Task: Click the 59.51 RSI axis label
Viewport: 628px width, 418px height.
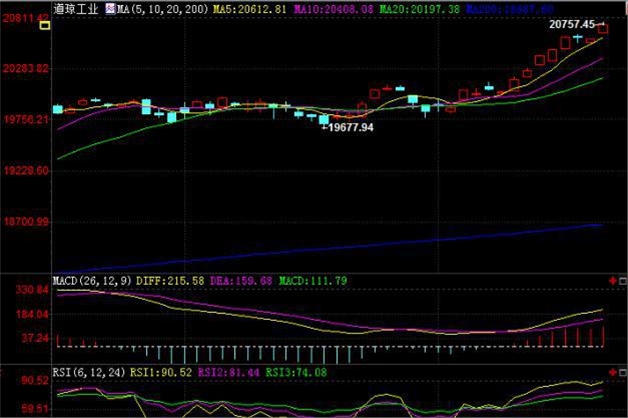Action: click(x=35, y=409)
